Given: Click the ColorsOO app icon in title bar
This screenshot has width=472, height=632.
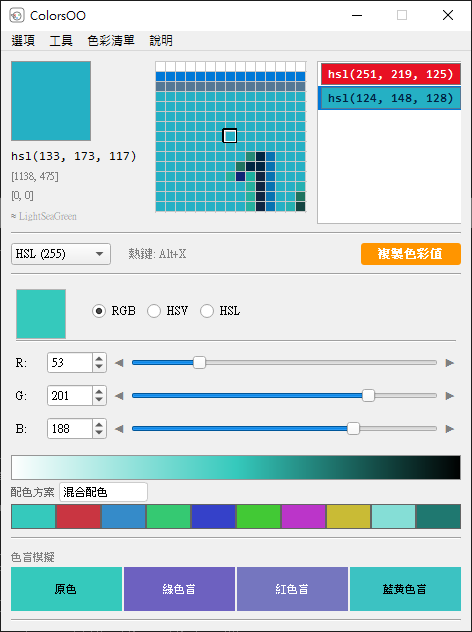Looking at the screenshot, I should coord(17,16).
